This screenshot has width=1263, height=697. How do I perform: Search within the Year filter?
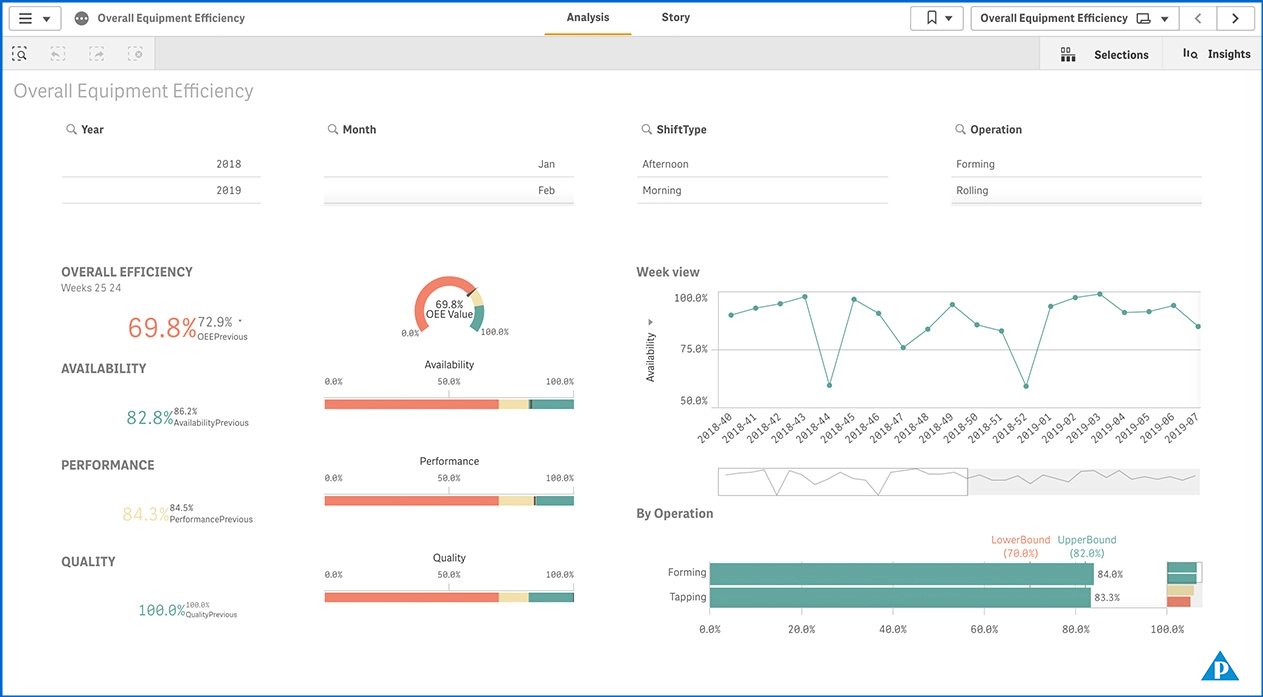tap(72, 130)
